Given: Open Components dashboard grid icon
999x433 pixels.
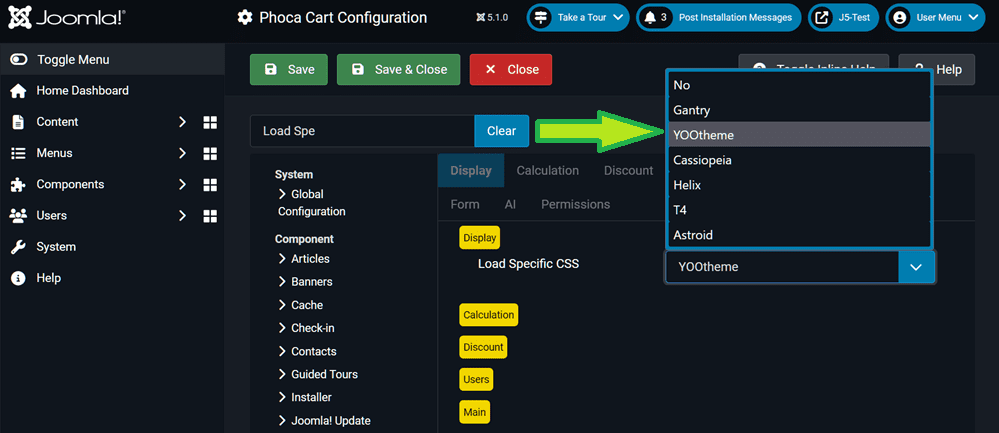Looking at the screenshot, I should point(210,185).
